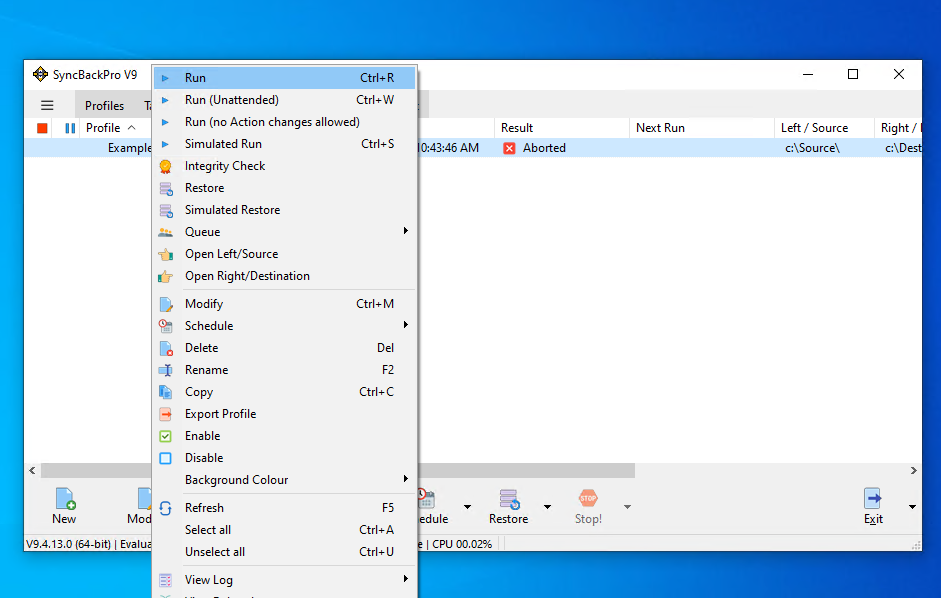Click the Open Left/Source hand icon
Image resolution: width=941 pixels, height=598 pixels.
[x=166, y=255]
